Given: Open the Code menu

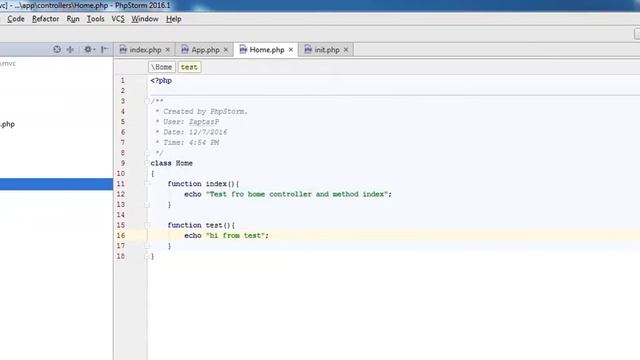Looking at the screenshot, I should coord(16,19).
